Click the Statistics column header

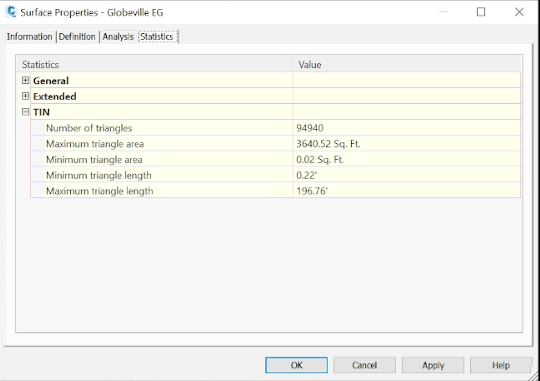click(155, 64)
